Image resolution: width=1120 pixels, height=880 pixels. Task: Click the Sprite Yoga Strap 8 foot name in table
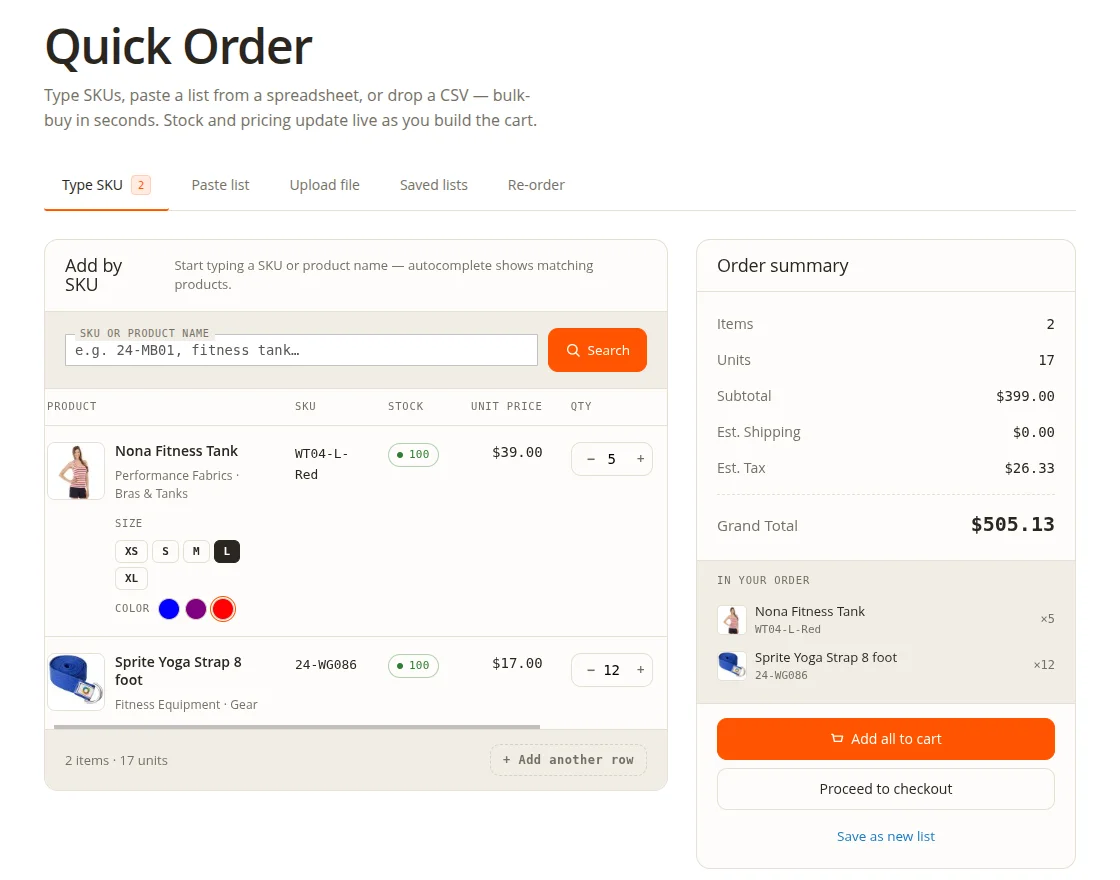pyautogui.click(x=179, y=671)
